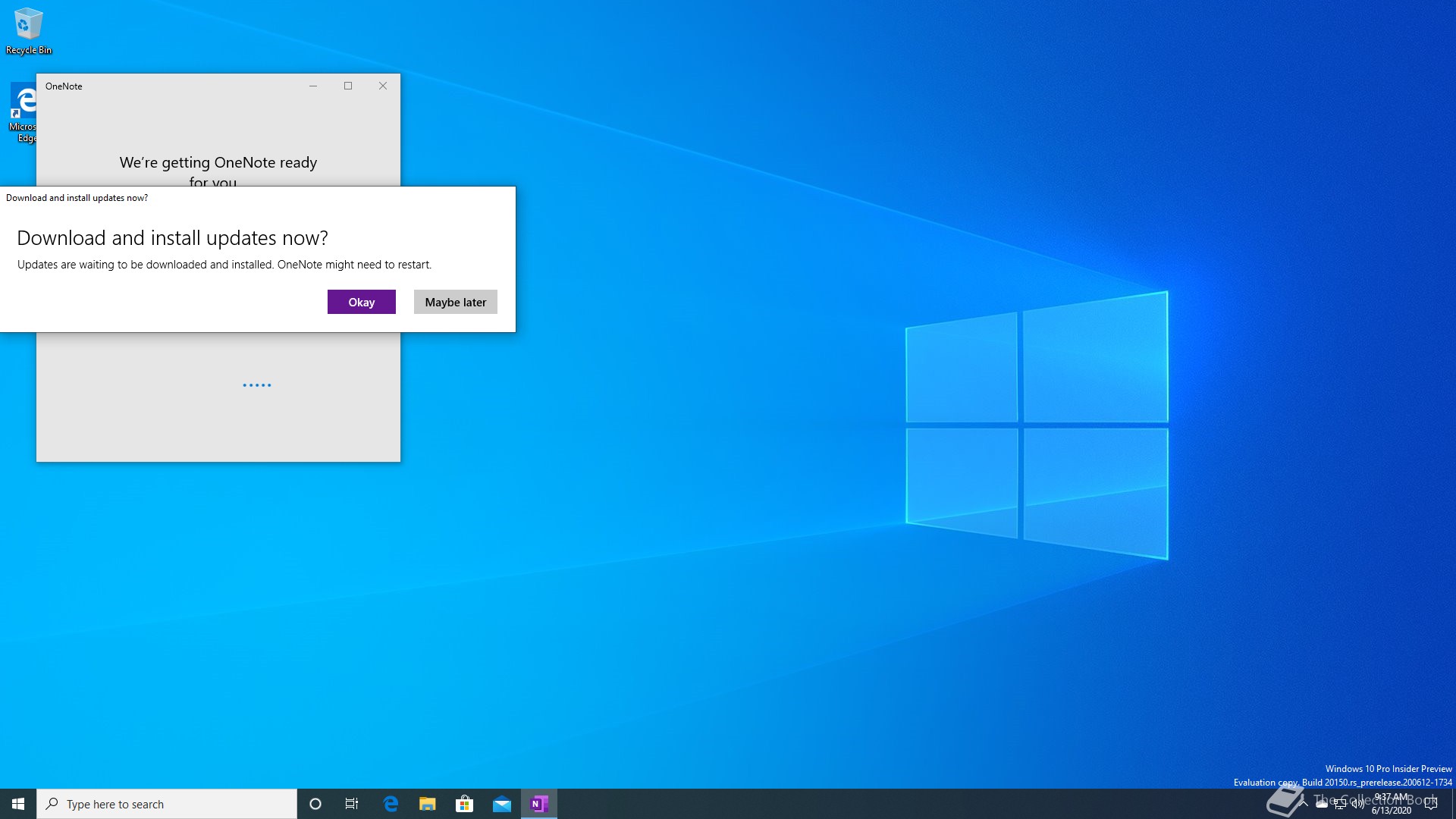
Task: Open the volume control tray icon
Action: pyautogui.click(x=1358, y=804)
